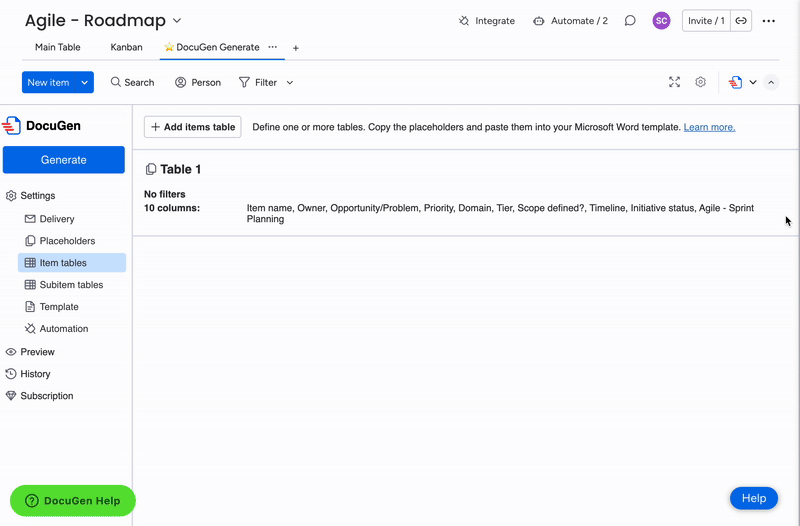
Task: Follow the Learn more link
Action: coord(709,128)
